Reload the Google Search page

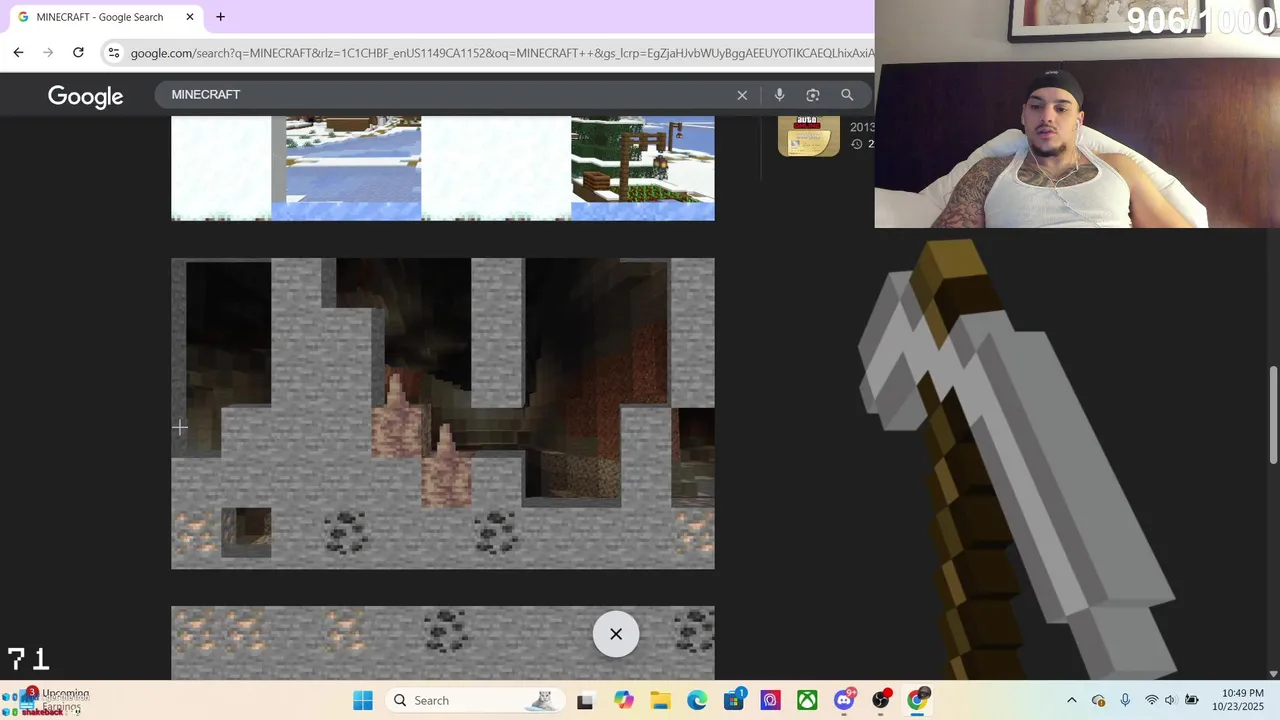coord(78,52)
